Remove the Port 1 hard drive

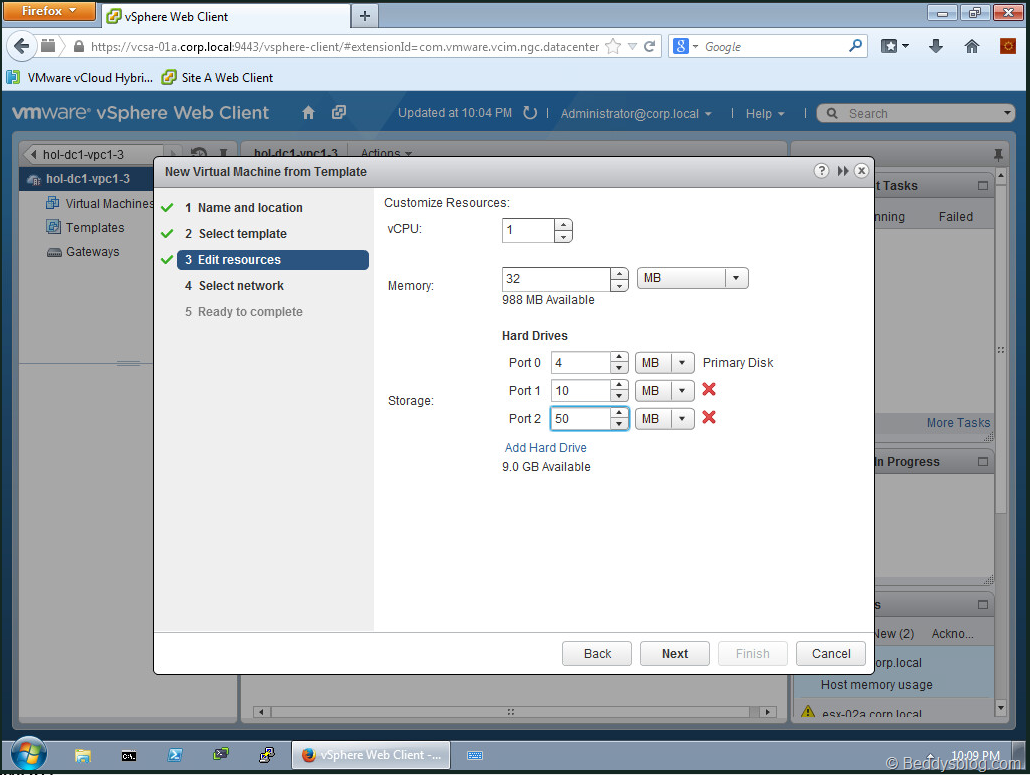709,389
